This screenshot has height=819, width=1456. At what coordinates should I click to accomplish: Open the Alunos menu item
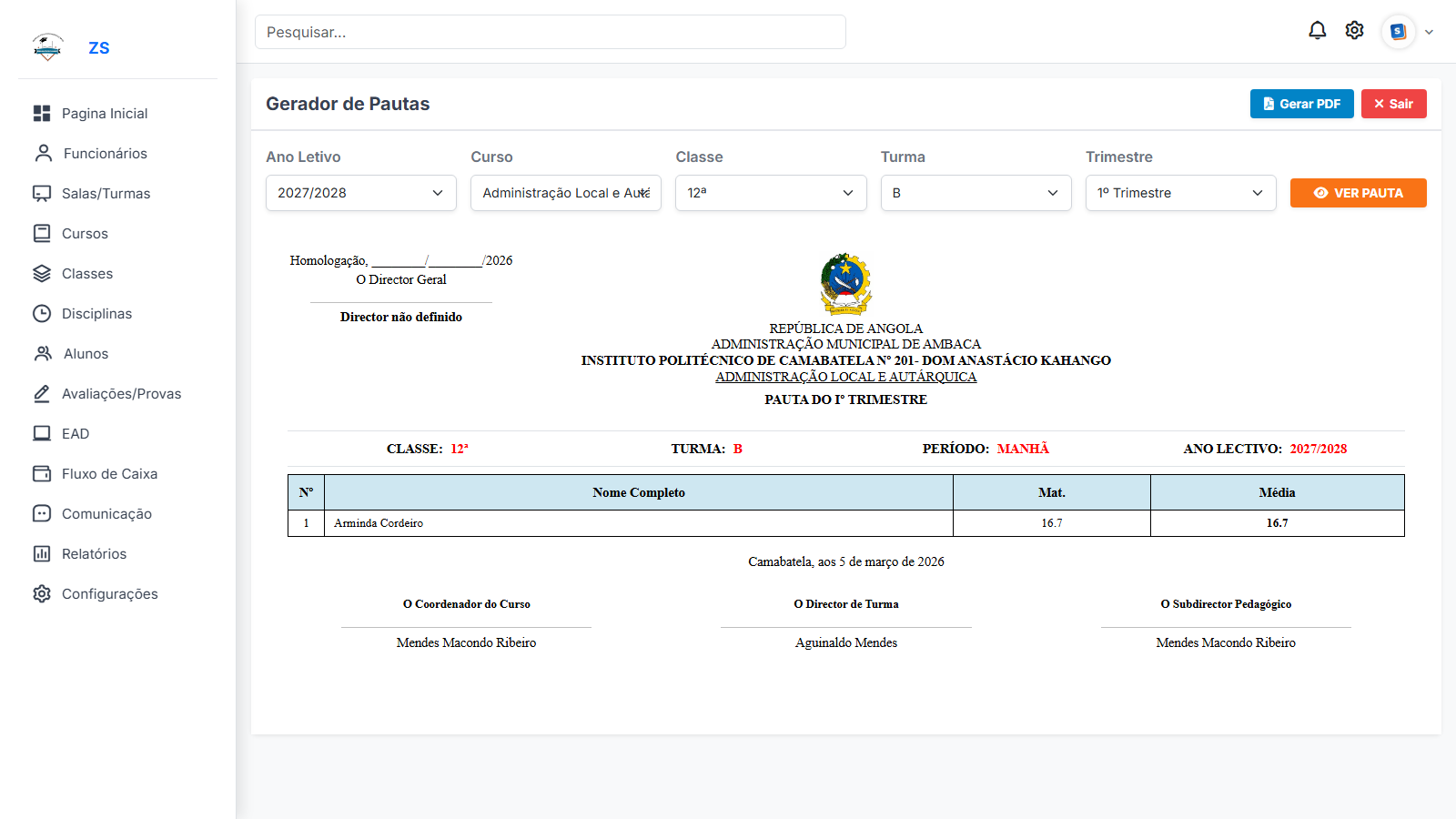click(x=86, y=353)
